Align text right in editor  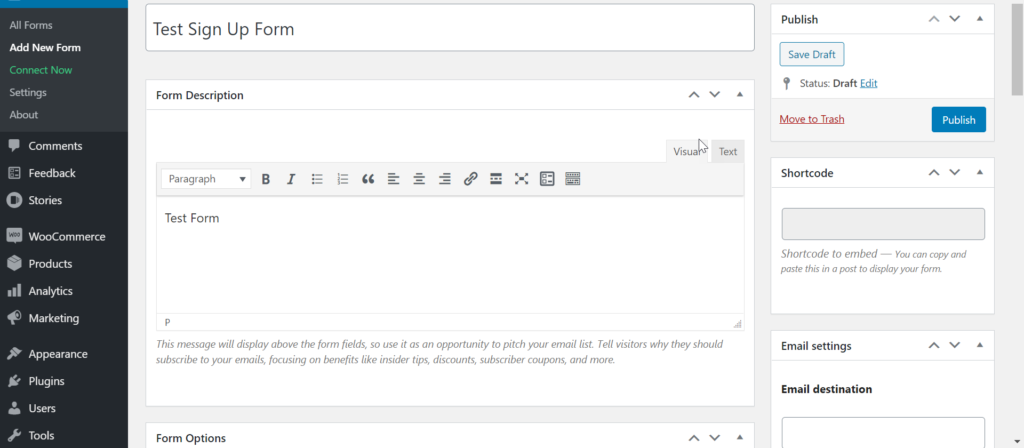(x=445, y=179)
